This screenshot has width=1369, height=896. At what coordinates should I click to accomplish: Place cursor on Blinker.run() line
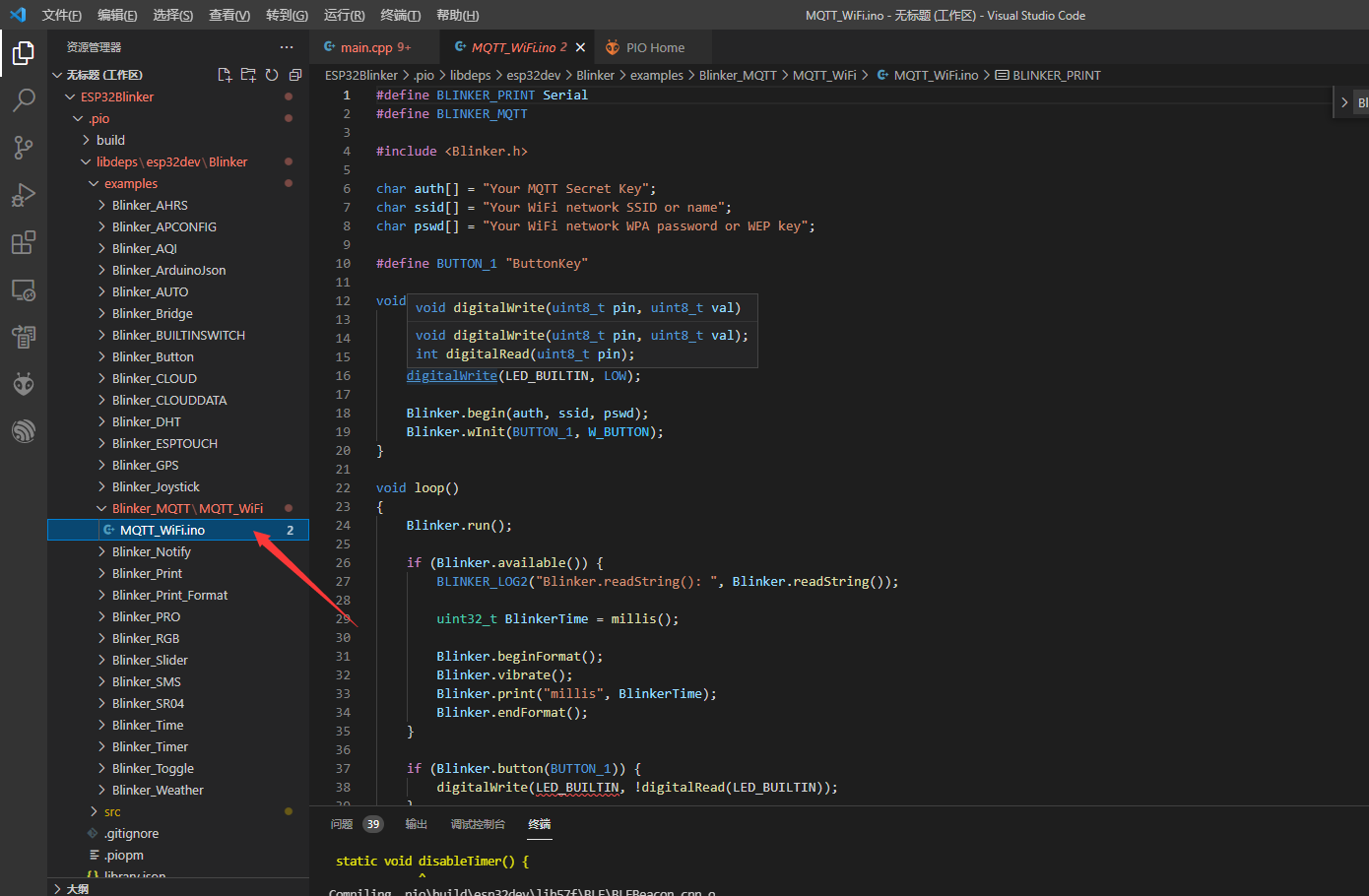459,525
